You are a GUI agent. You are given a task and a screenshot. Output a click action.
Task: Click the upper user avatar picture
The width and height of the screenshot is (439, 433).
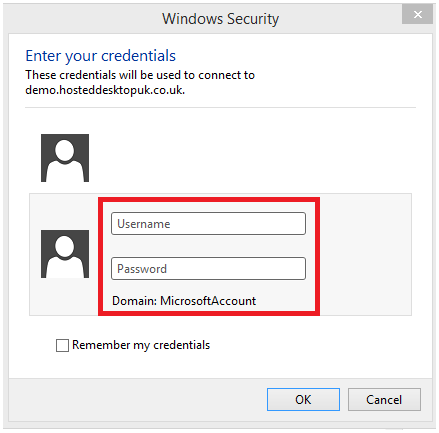[x=65, y=158]
